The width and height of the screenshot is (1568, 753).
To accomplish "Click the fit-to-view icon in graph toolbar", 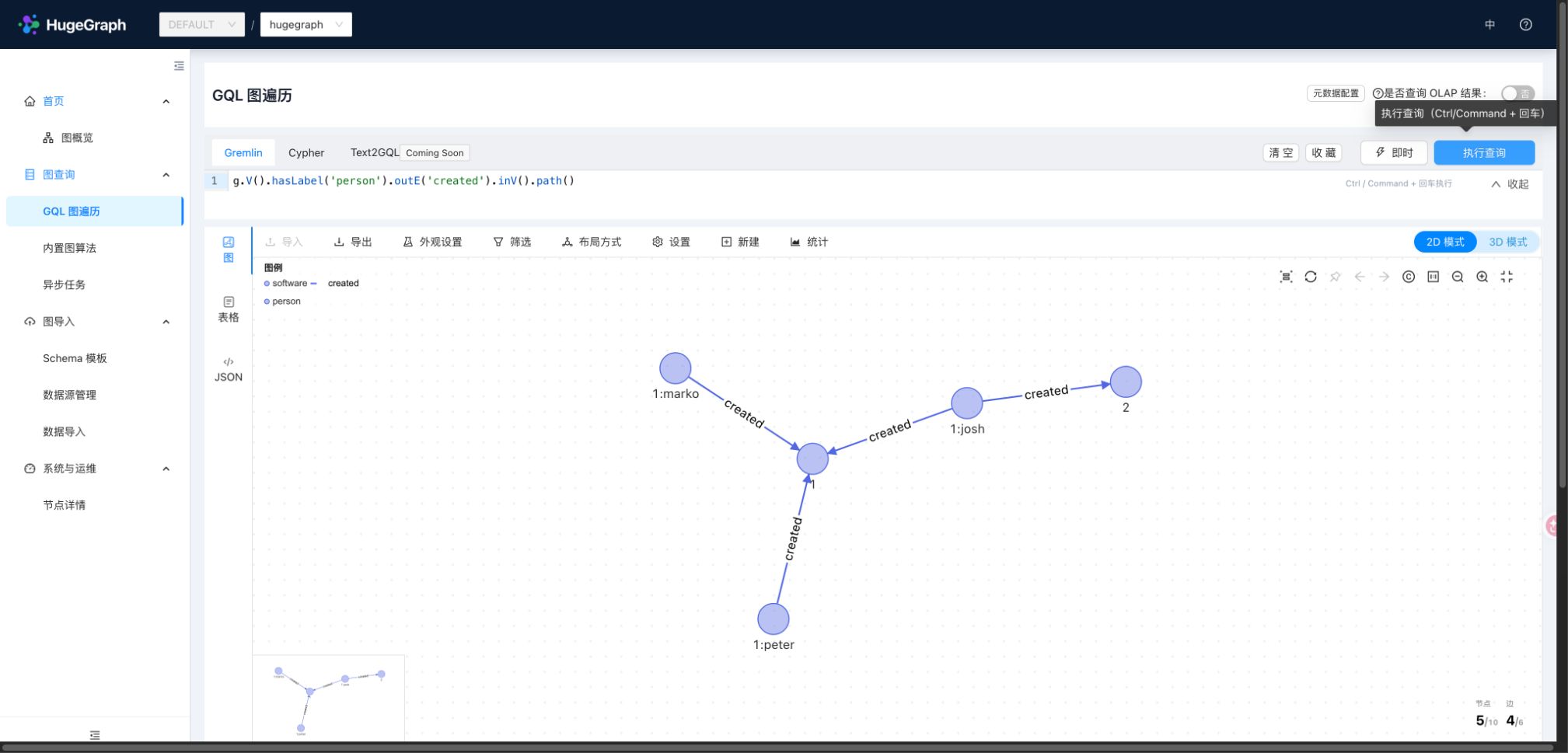I will 1286,277.
